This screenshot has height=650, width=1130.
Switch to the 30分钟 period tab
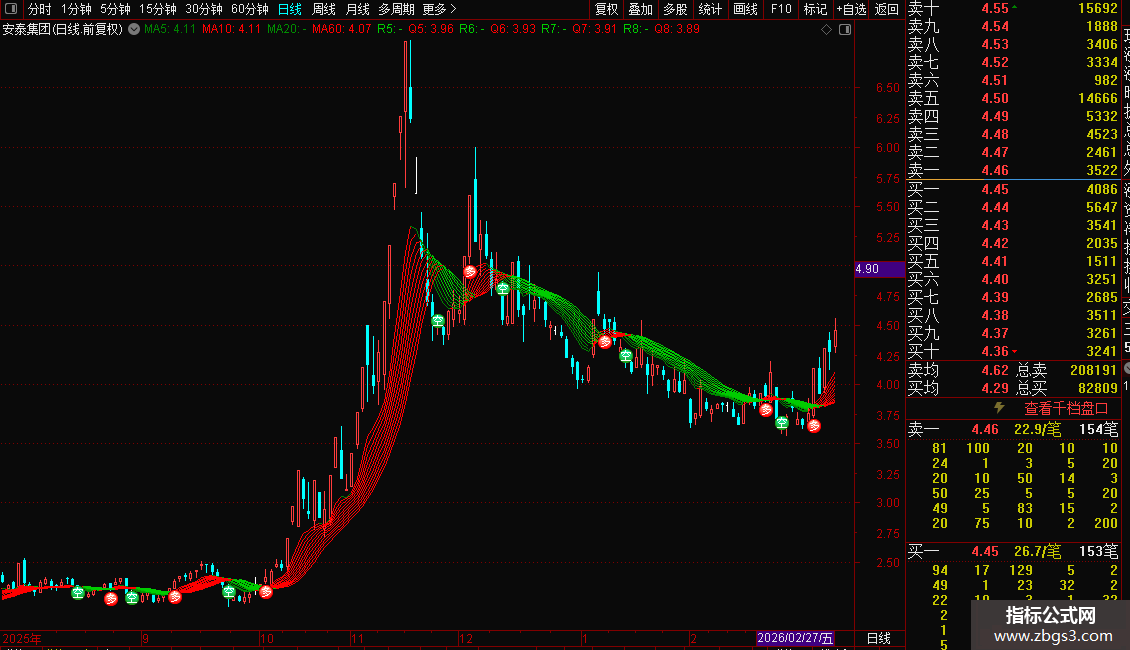point(203,9)
